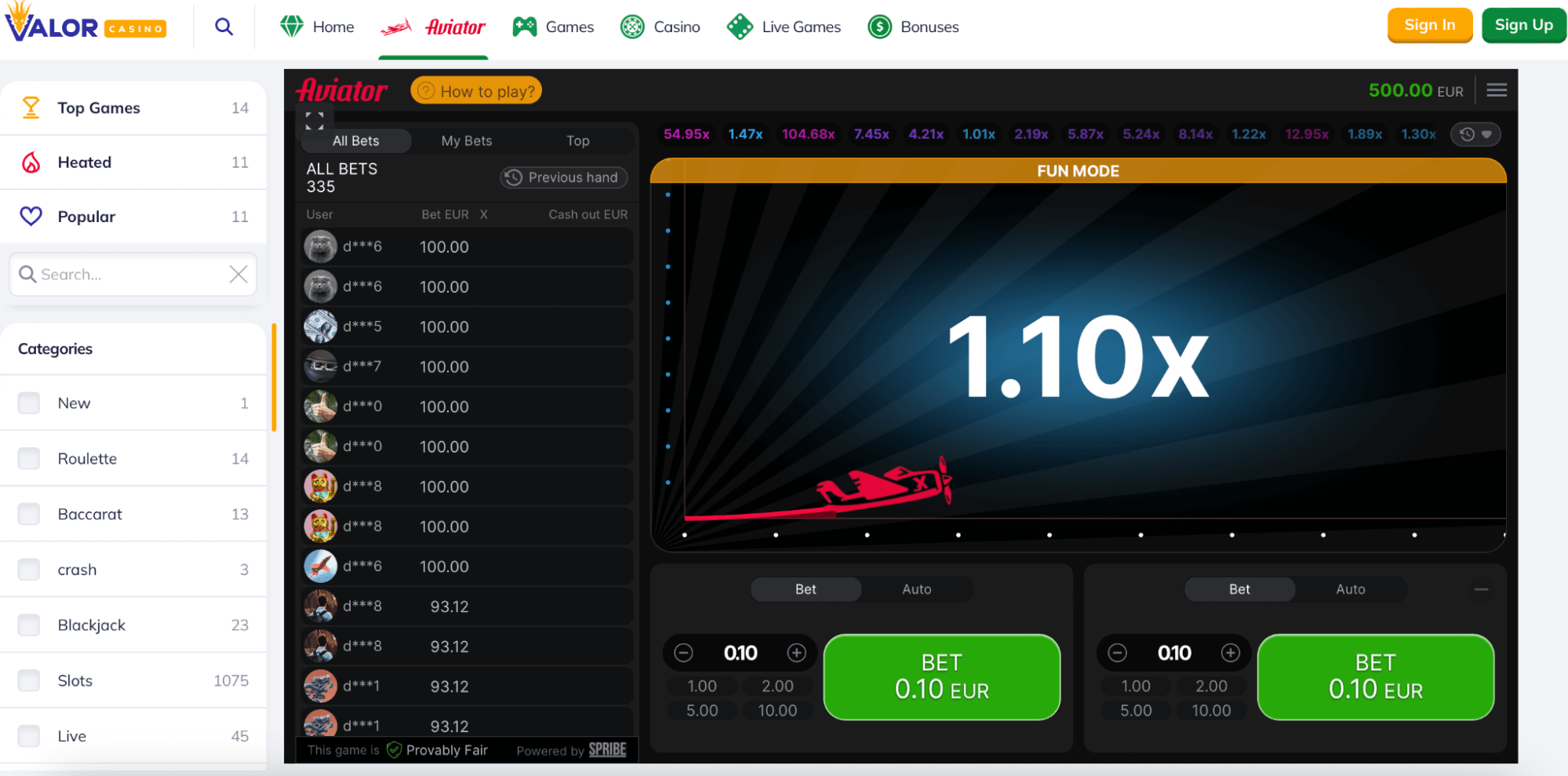Check the crash category checkbox

tap(29, 570)
